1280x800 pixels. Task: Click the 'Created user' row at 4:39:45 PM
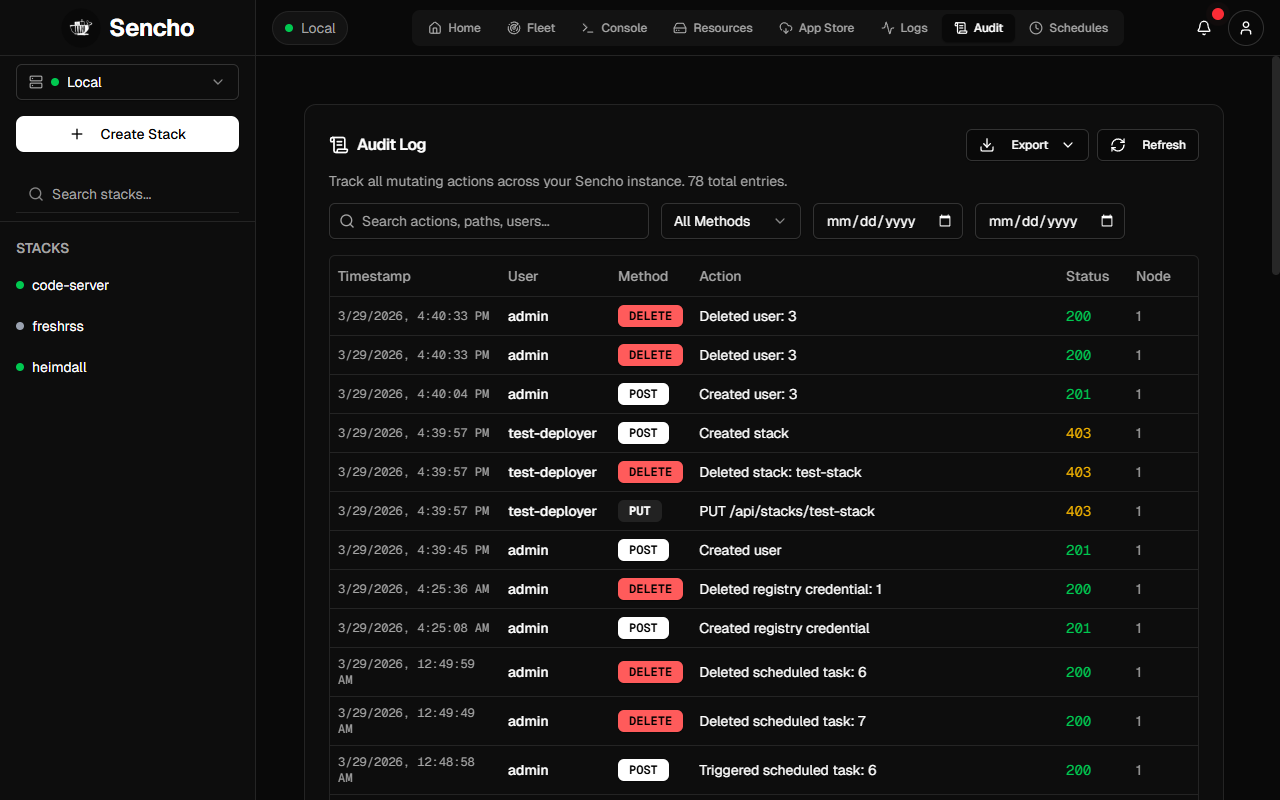pos(764,550)
